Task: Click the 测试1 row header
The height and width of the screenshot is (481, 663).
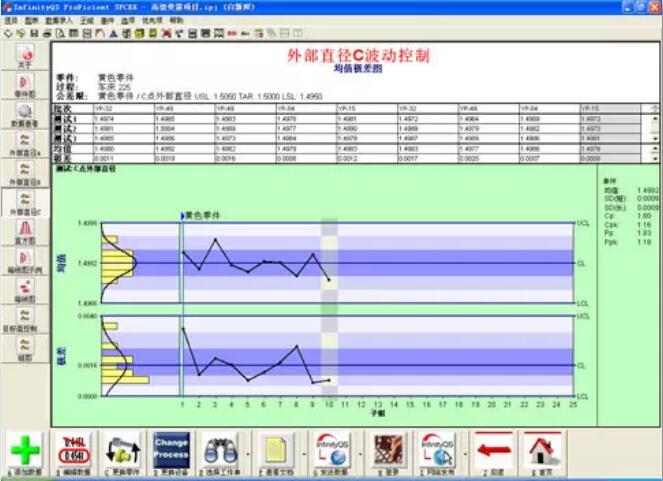Action: coord(65,119)
